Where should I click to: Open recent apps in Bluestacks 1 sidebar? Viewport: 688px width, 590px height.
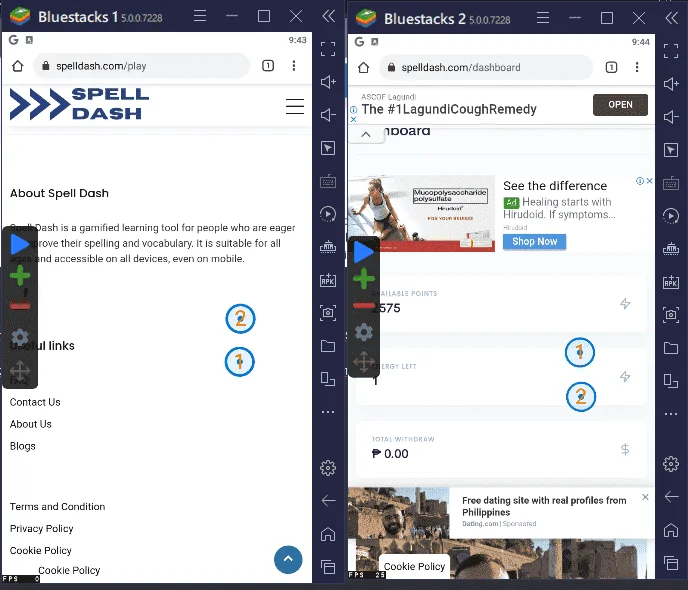coord(328,567)
